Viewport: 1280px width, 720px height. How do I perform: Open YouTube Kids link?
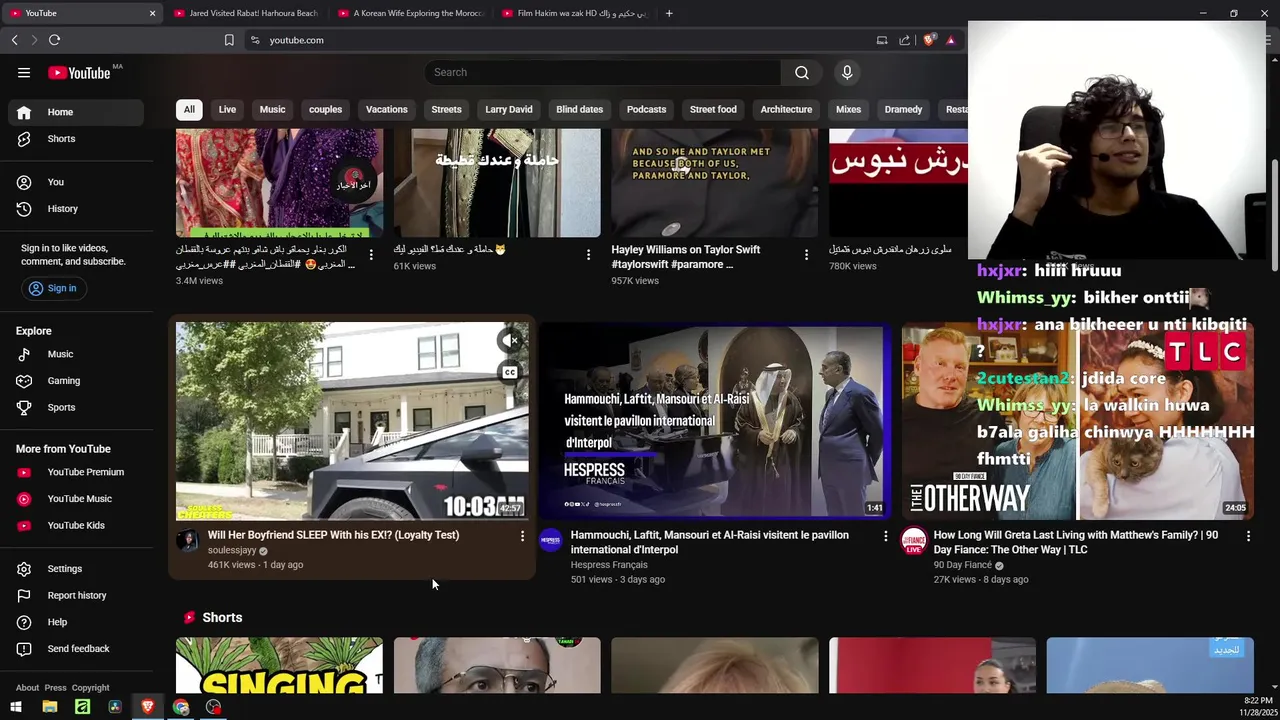click(78, 526)
